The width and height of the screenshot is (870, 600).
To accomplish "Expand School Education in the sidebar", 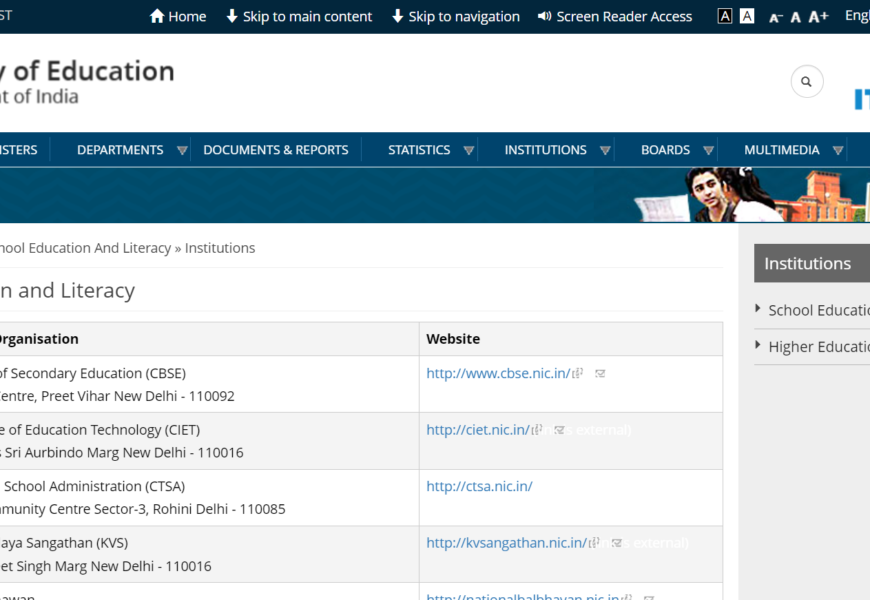I will [758, 309].
